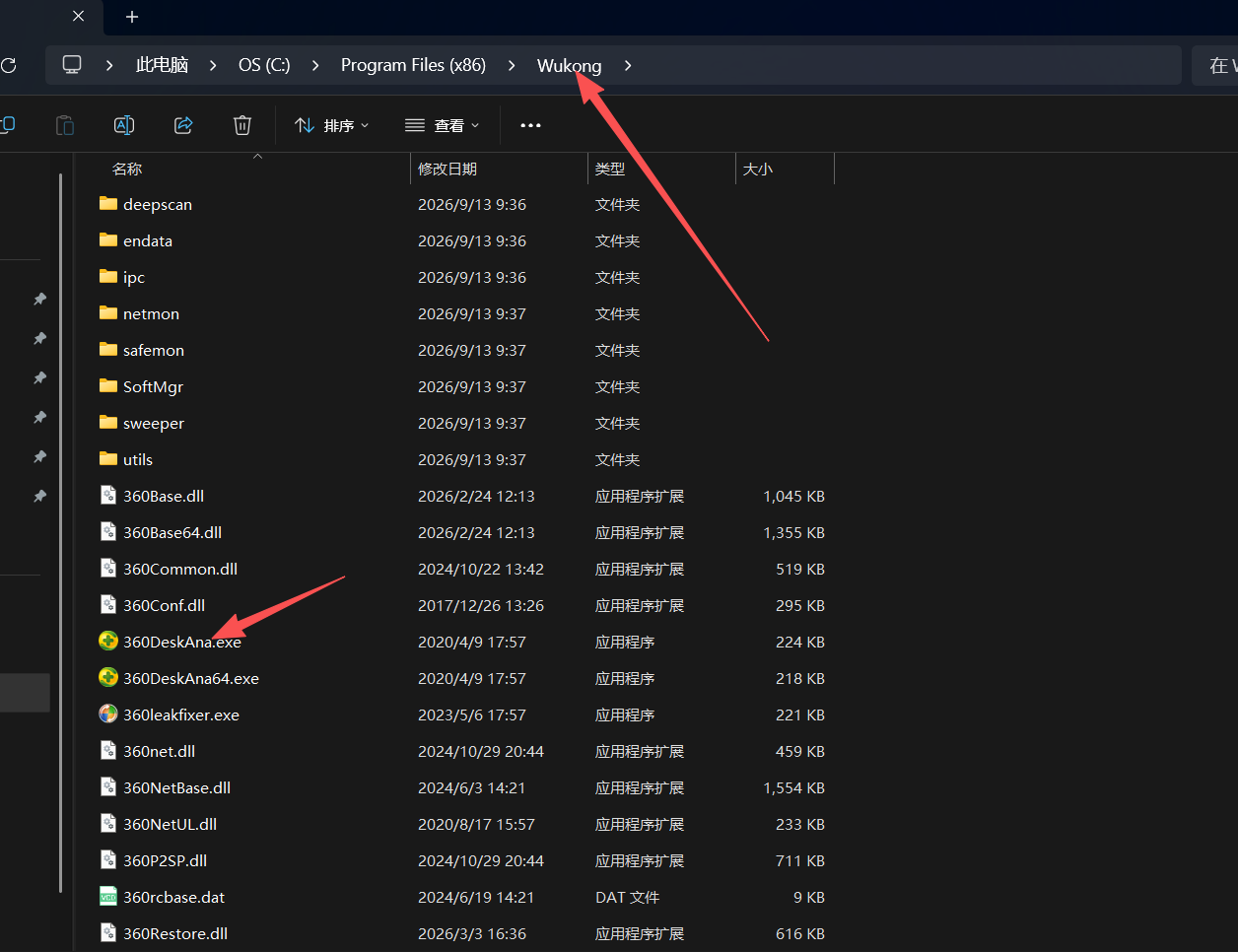The height and width of the screenshot is (952, 1238).
Task: Select the 360DeskAna64.exe application icon
Action: click(108, 678)
